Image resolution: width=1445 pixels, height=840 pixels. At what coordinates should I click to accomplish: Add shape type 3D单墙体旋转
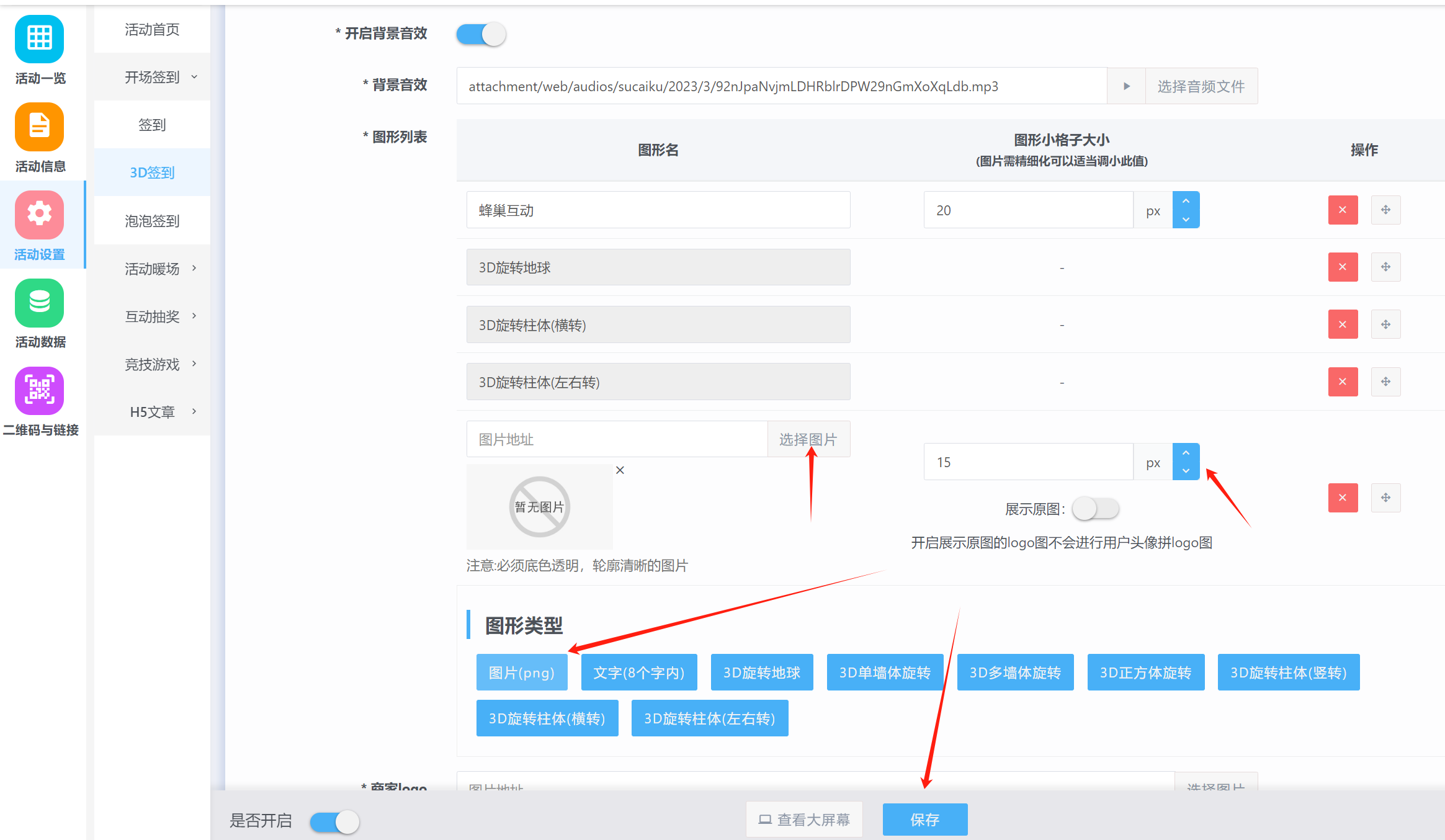click(x=885, y=672)
